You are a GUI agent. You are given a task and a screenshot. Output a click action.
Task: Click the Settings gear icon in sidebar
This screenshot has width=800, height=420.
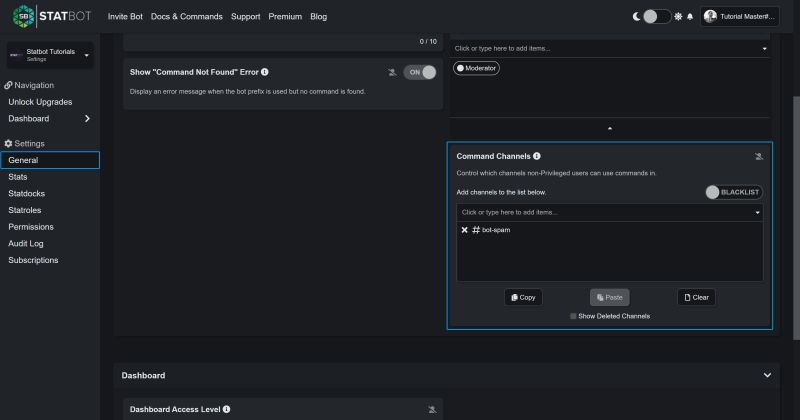8,143
